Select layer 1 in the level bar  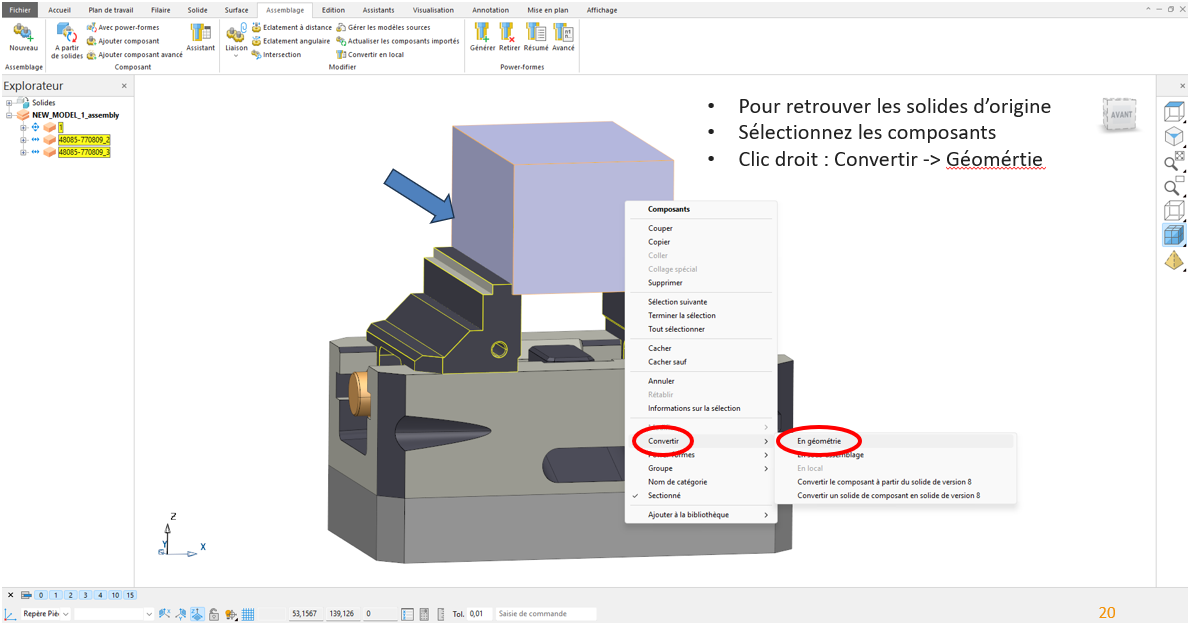(x=55, y=595)
